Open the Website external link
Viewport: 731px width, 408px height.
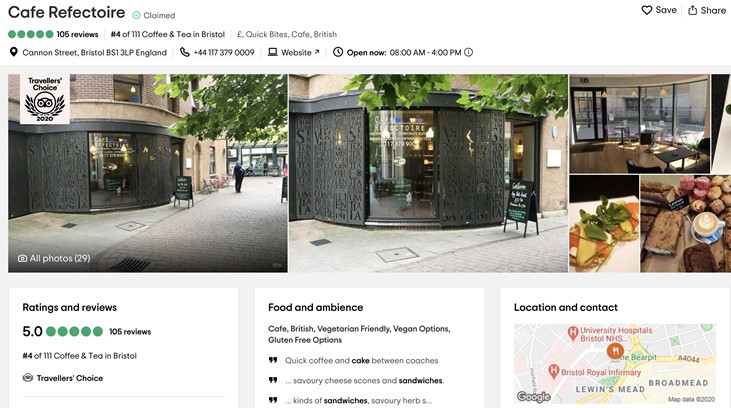coord(300,52)
